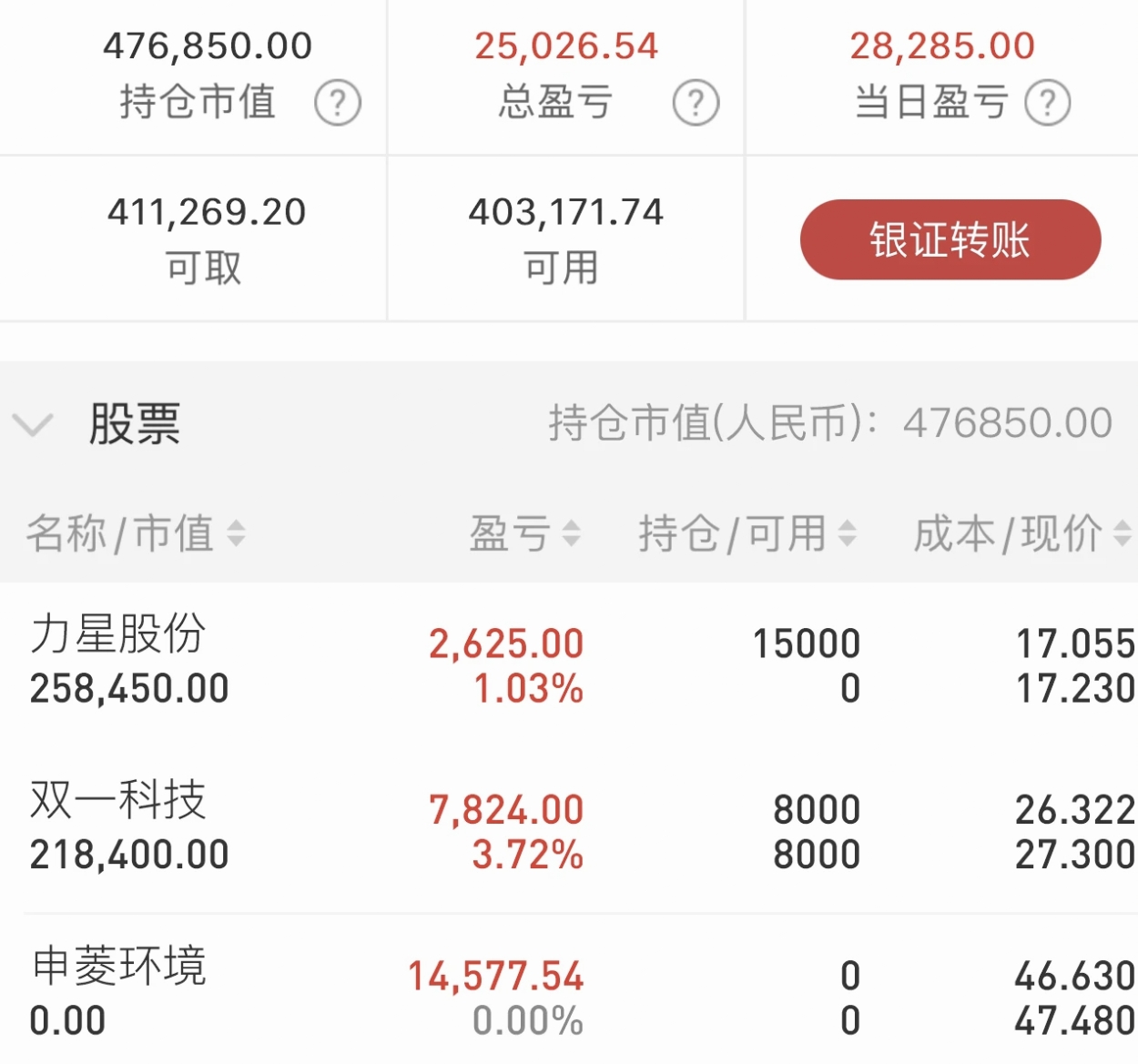Click the 银证转账 button
This screenshot has width=1138, height=1064.
[x=950, y=239]
